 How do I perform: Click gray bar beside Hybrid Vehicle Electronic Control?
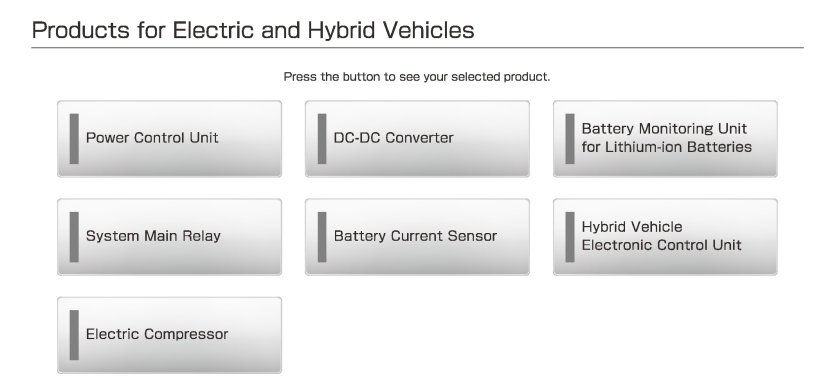coord(570,237)
